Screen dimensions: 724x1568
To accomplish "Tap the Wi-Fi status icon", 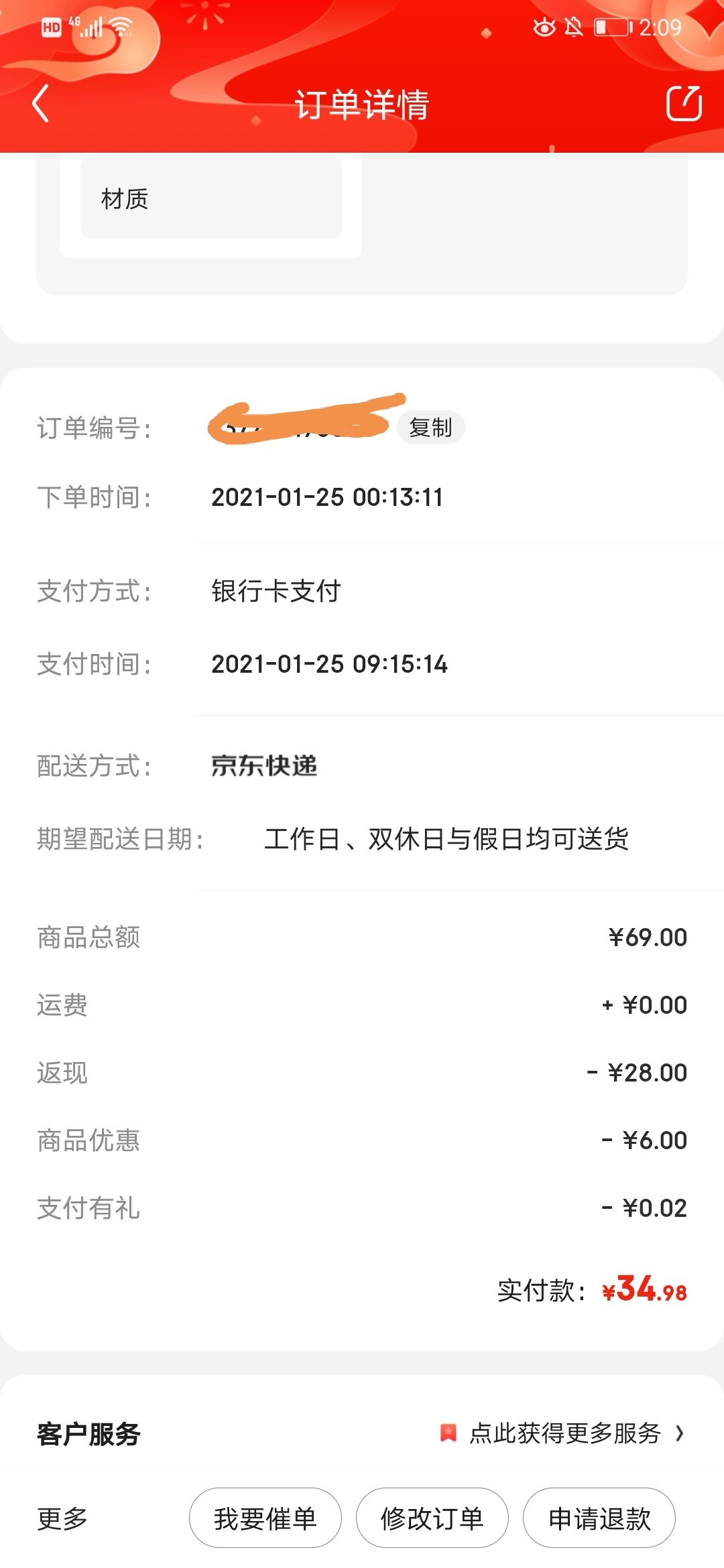I will 121,27.
